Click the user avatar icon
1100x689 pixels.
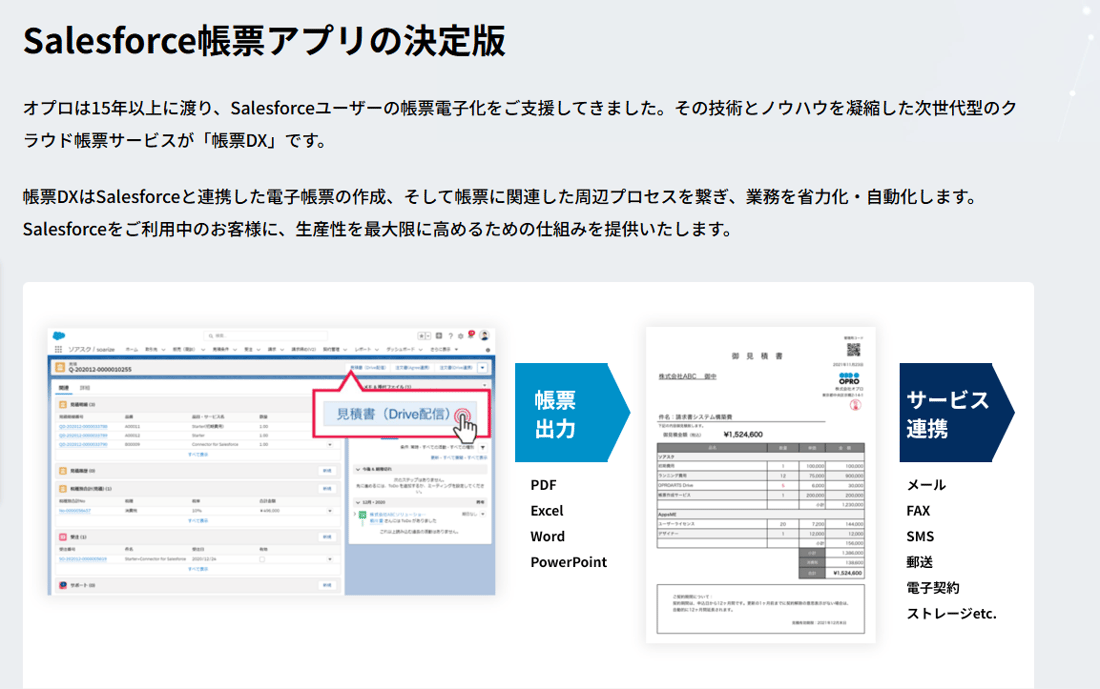(484, 335)
